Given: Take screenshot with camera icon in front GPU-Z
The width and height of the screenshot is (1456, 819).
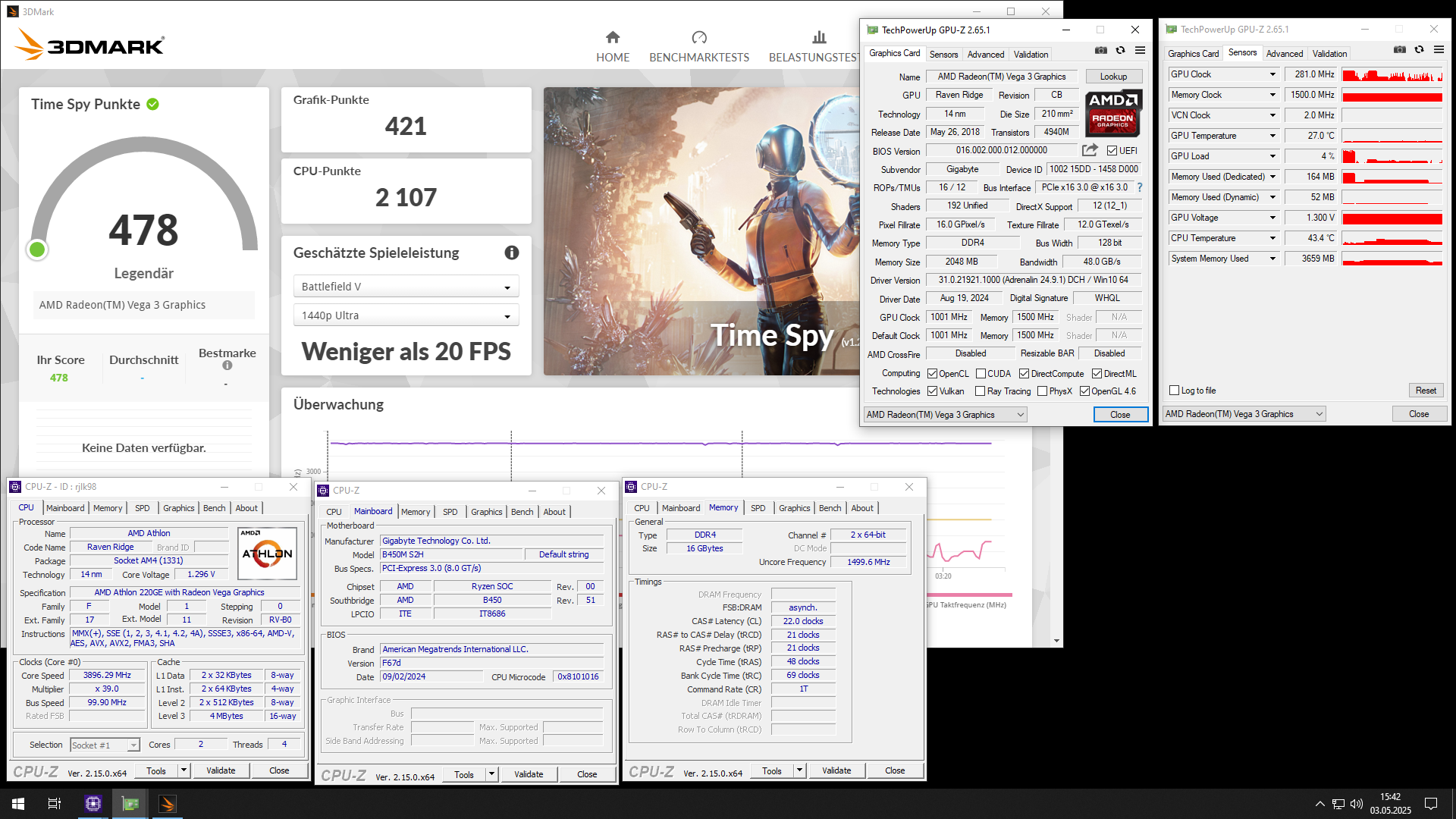Looking at the screenshot, I should coord(1101,50).
